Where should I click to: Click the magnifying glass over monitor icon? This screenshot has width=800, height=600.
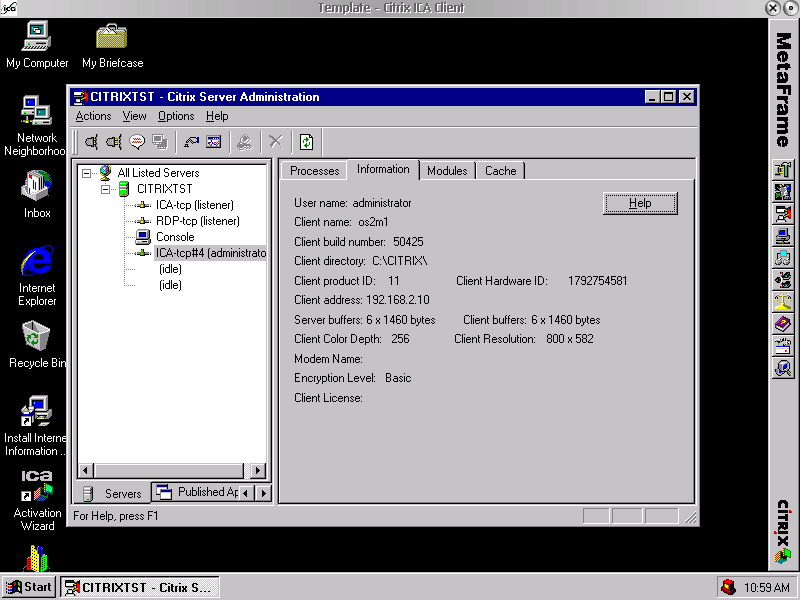tap(783, 368)
